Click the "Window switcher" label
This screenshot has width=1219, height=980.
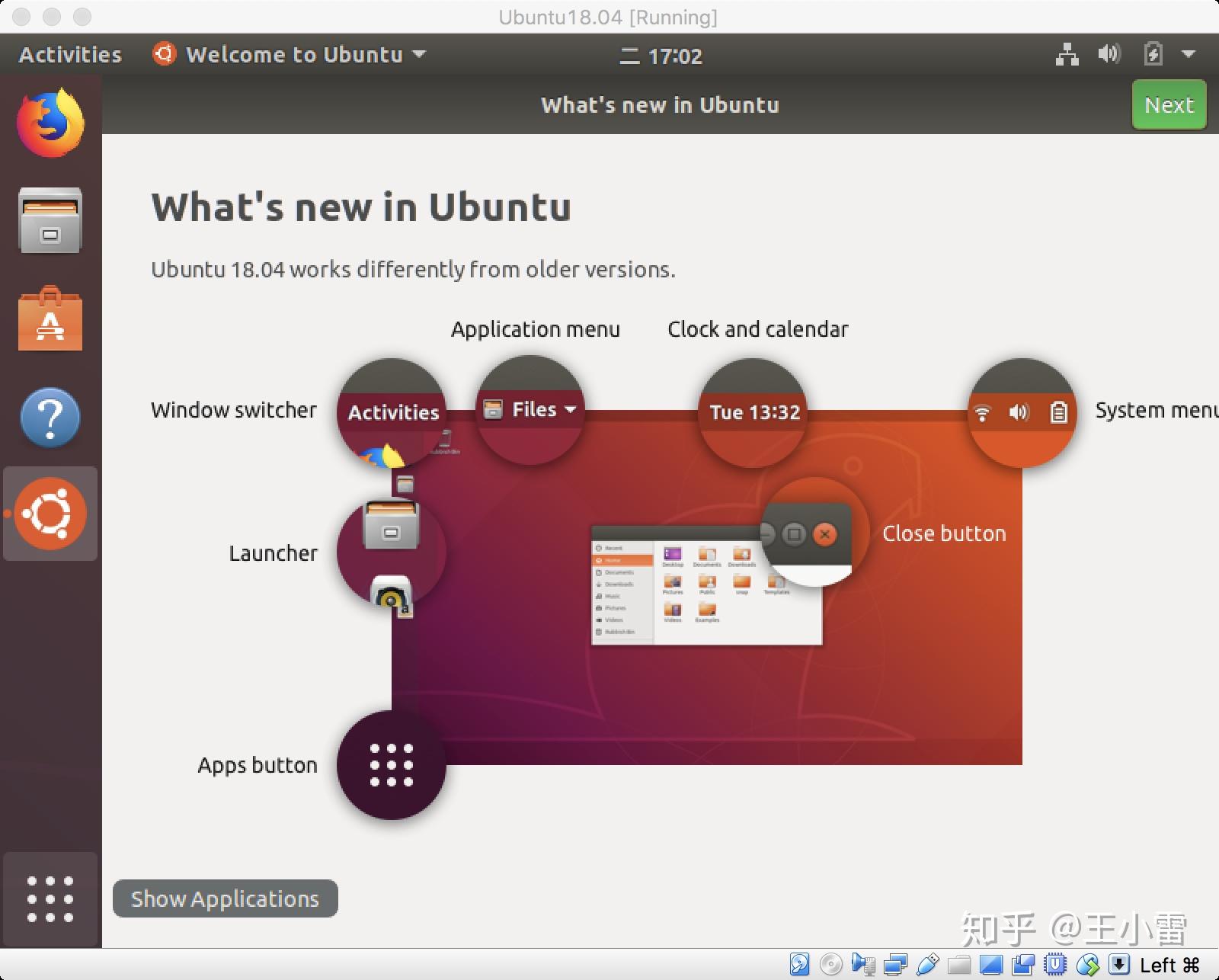234,410
